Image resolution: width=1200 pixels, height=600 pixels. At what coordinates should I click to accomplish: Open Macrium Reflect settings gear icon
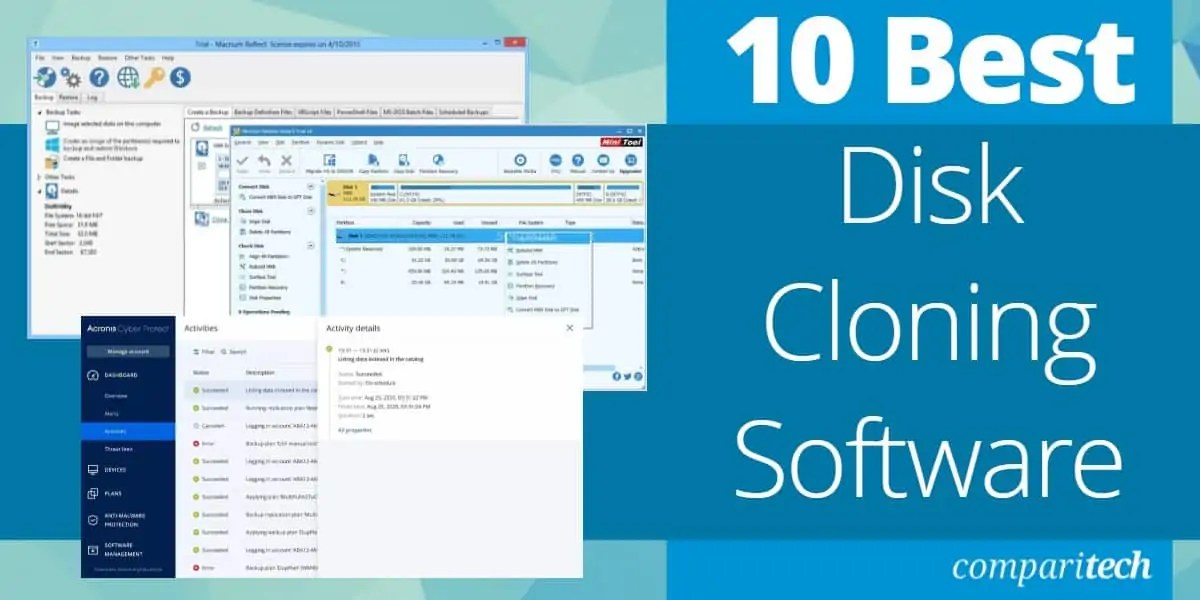[x=70, y=77]
